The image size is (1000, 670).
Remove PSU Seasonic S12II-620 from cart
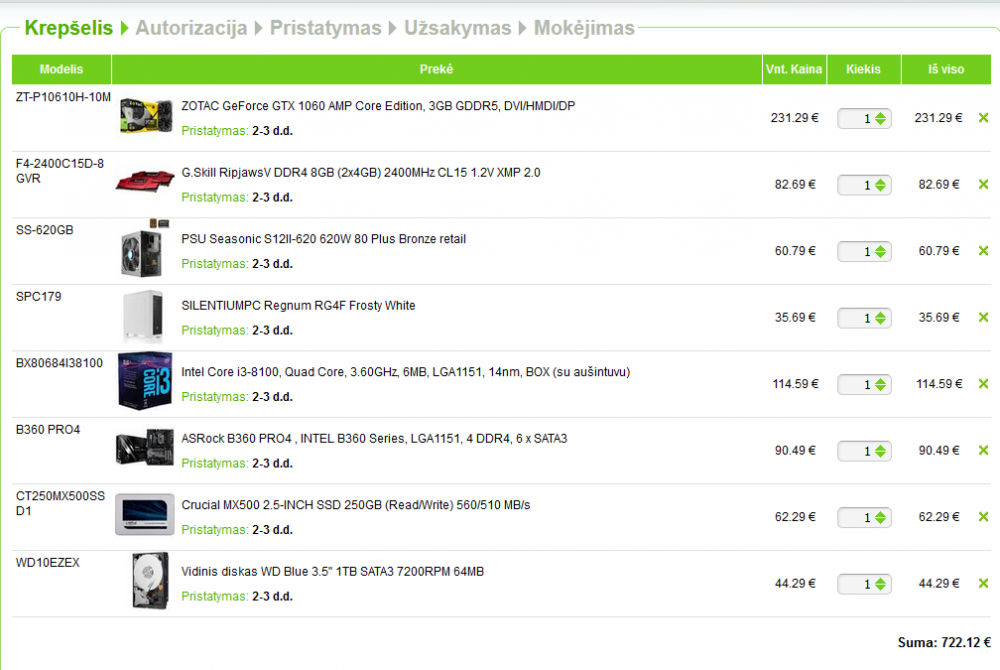983,251
